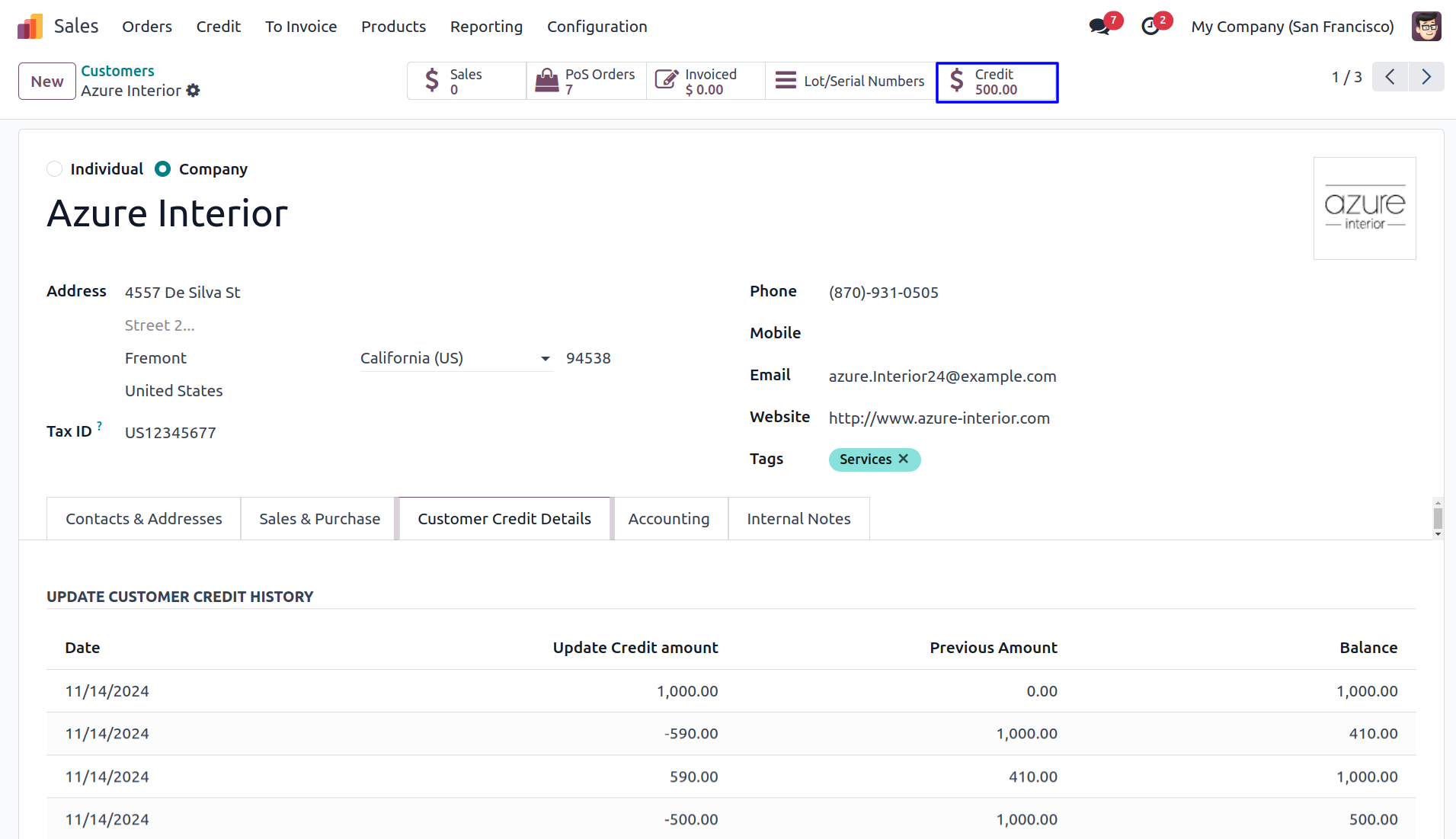
Task: Click the New button
Action: [47, 82]
